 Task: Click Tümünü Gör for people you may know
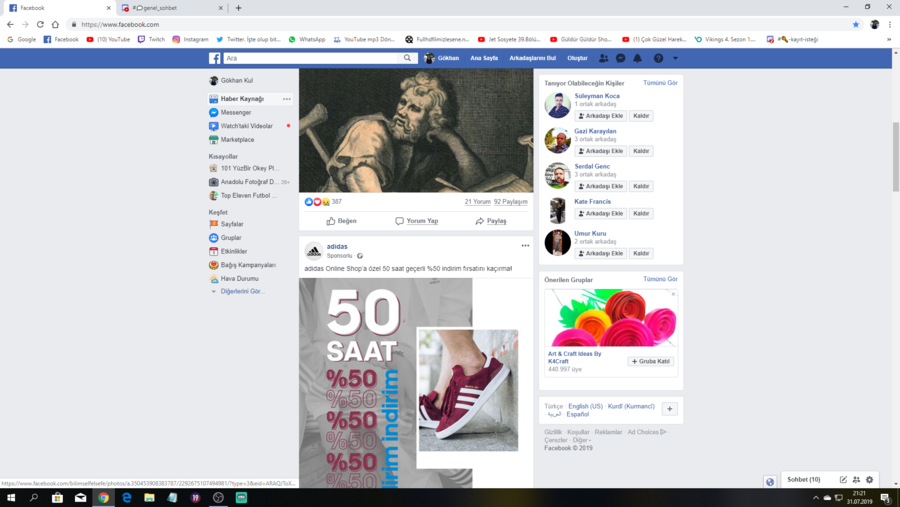(660, 83)
